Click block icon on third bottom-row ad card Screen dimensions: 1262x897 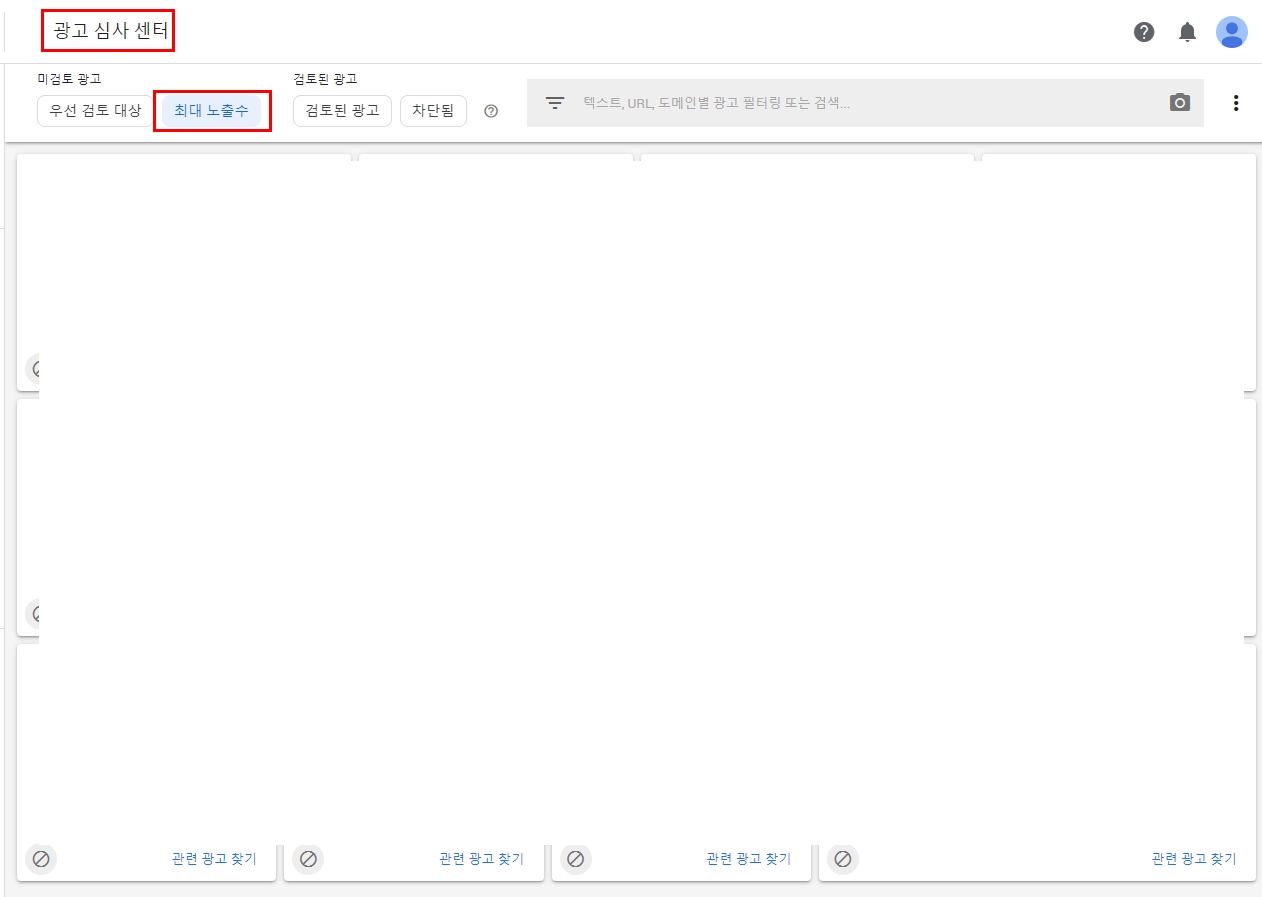point(575,859)
